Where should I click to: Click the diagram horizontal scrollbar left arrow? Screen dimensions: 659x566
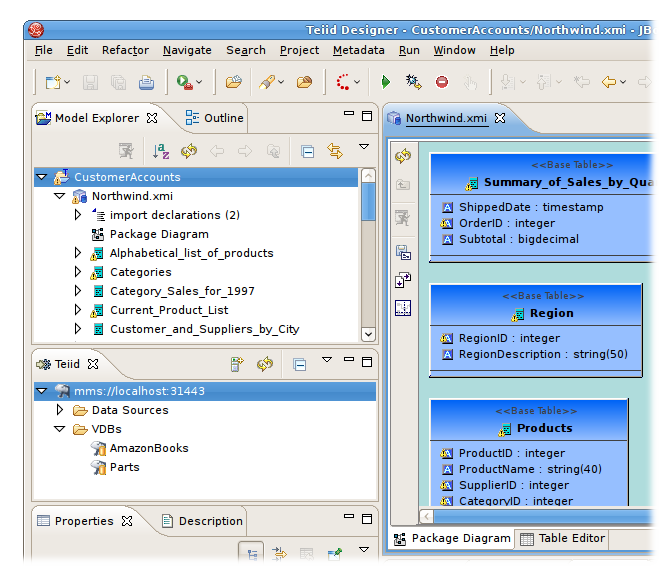pyautogui.click(x=427, y=516)
